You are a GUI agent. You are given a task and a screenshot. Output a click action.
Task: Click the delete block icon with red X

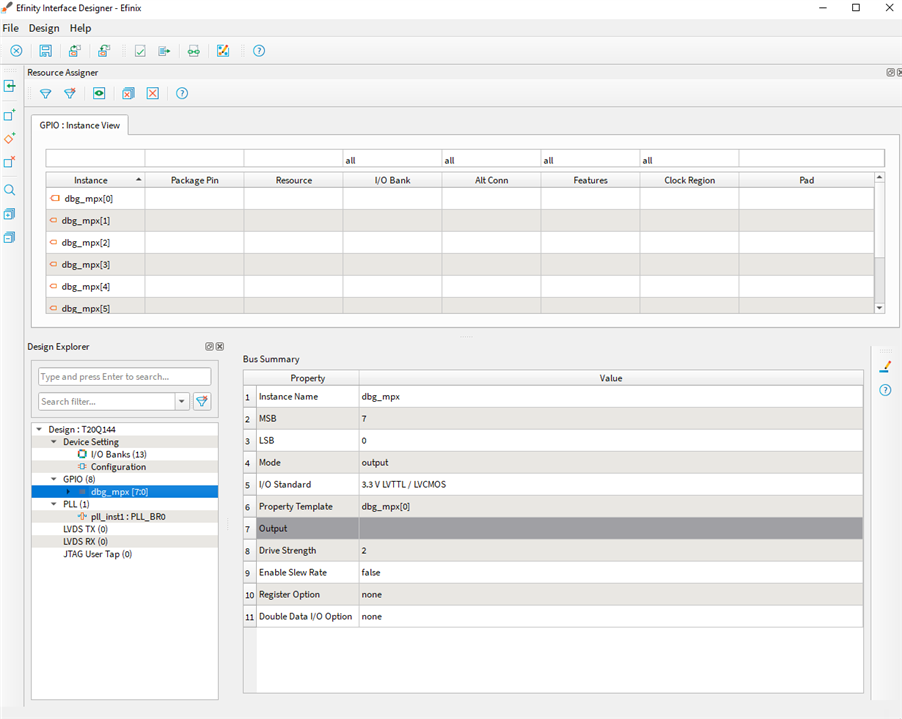(10, 162)
